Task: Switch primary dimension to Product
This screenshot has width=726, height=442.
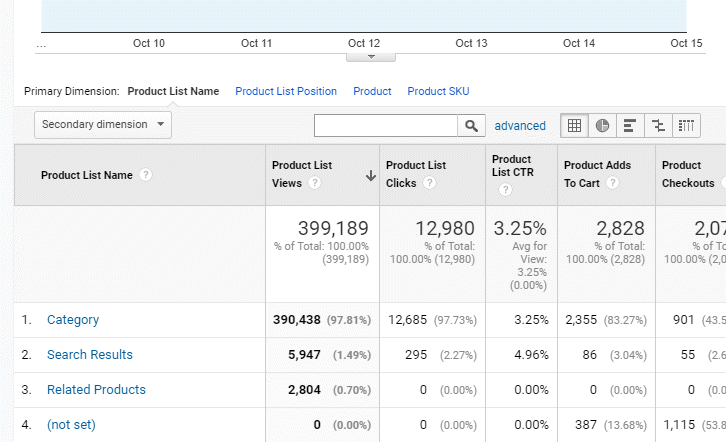Action: [372, 91]
